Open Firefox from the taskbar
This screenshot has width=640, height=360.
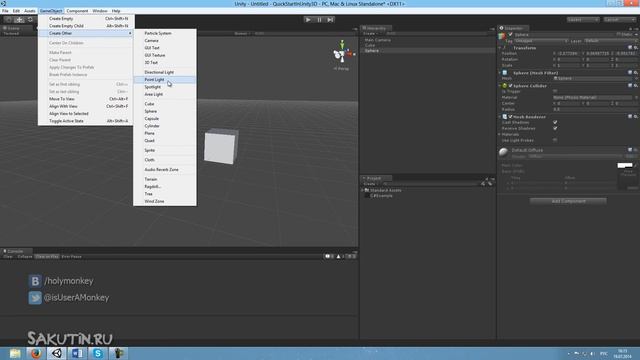pyautogui.click(x=36, y=353)
